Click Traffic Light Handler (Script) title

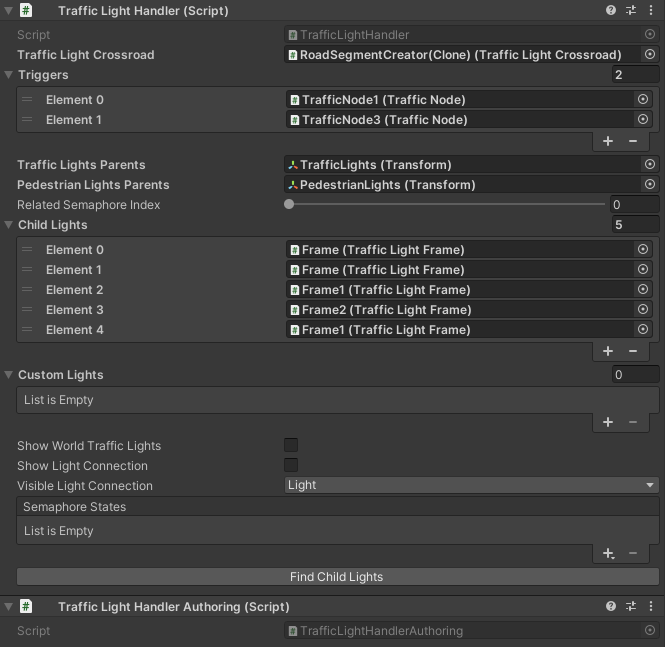pyautogui.click(x=143, y=11)
